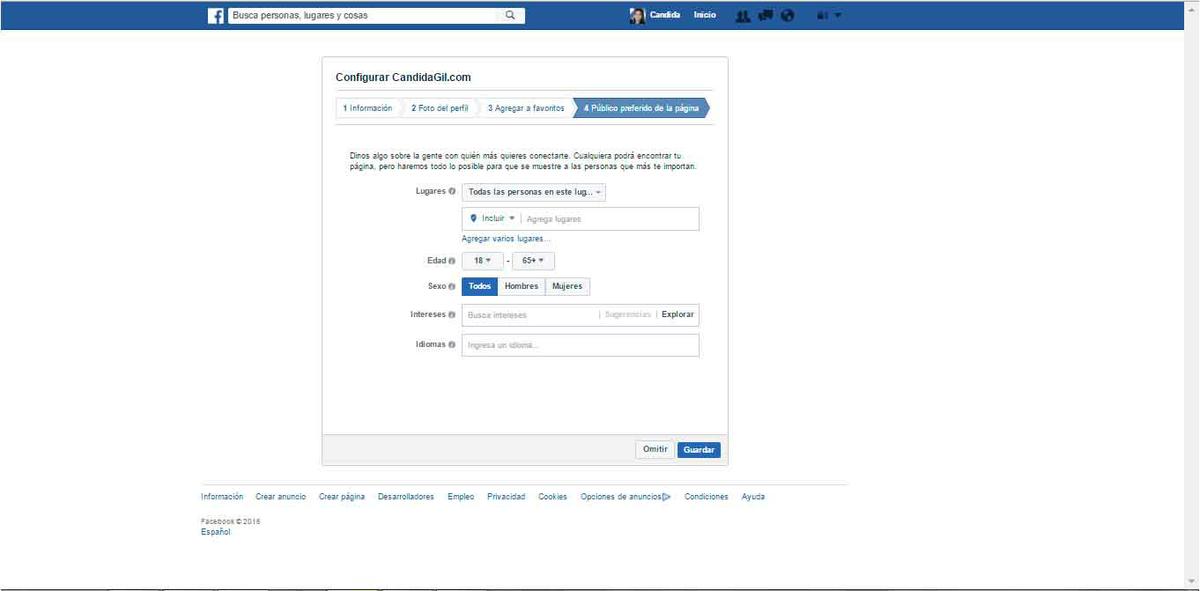Click the info icon next to Lugares
This screenshot has width=1200, height=591.
[x=452, y=192]
